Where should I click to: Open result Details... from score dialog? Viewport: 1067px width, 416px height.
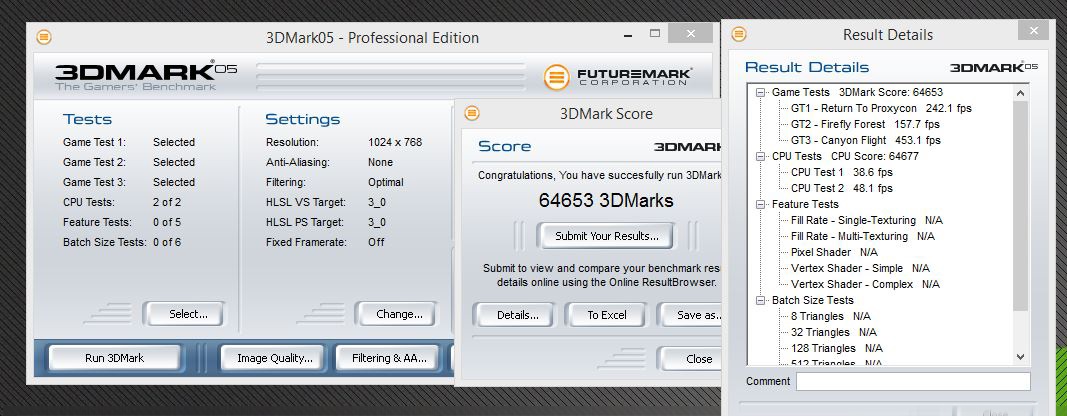tap(518, 315)
